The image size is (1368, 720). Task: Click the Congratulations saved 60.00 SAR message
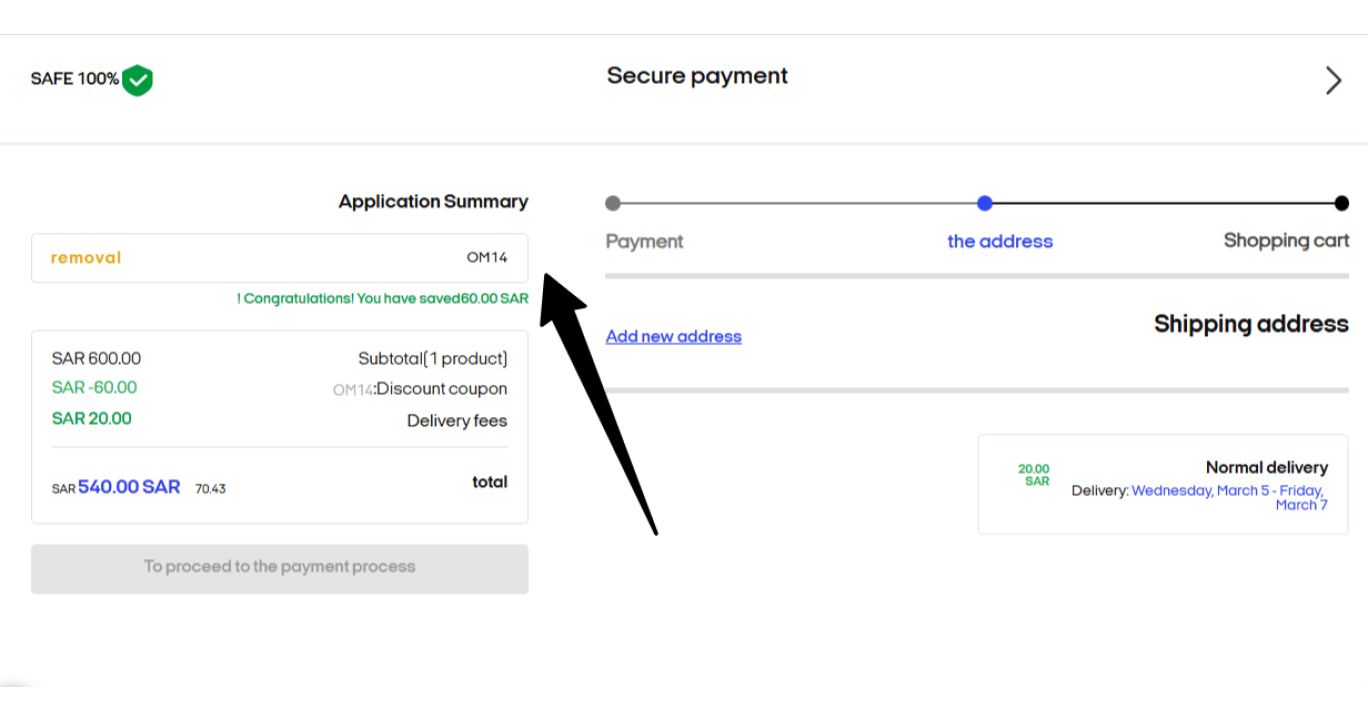tap(383, 299)
